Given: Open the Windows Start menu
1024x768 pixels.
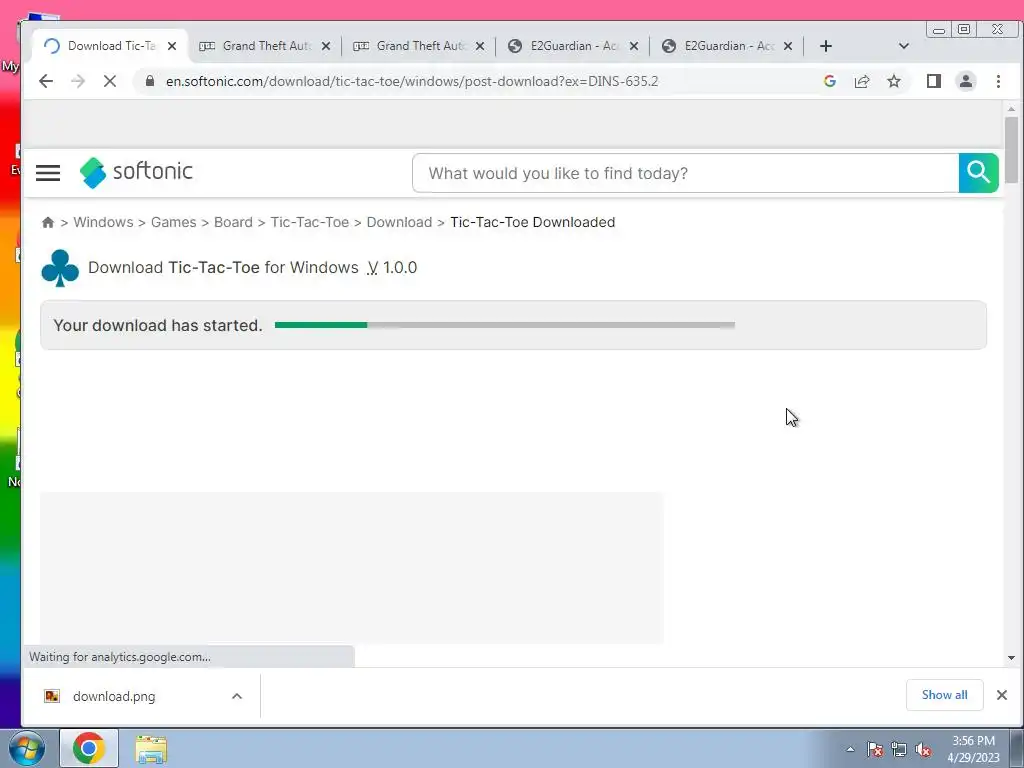Looking at the screenshot, I should pos(27,748).
